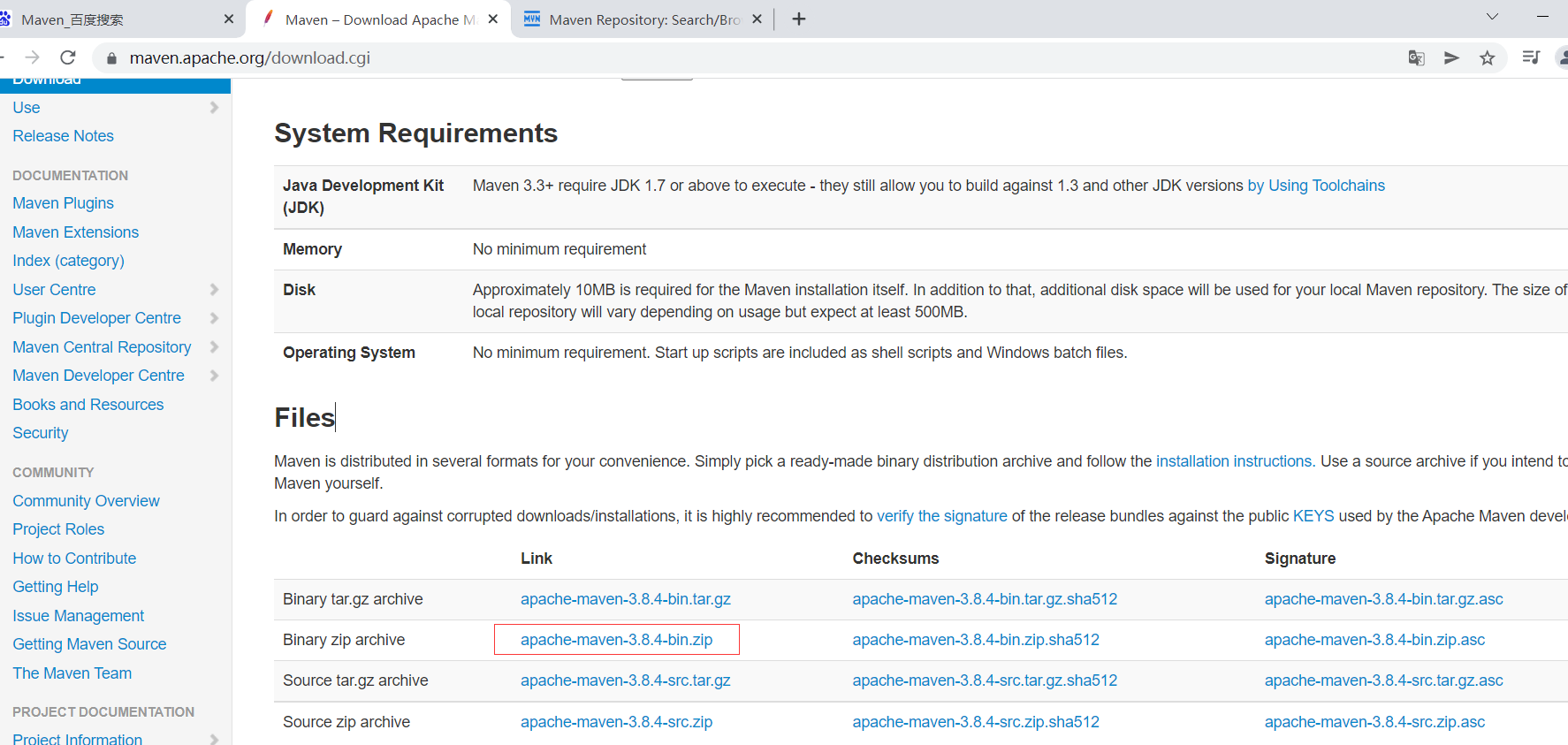Bookmark this page with the star icon
This screenshot has height=745, width=1568.
(1488, 57)
